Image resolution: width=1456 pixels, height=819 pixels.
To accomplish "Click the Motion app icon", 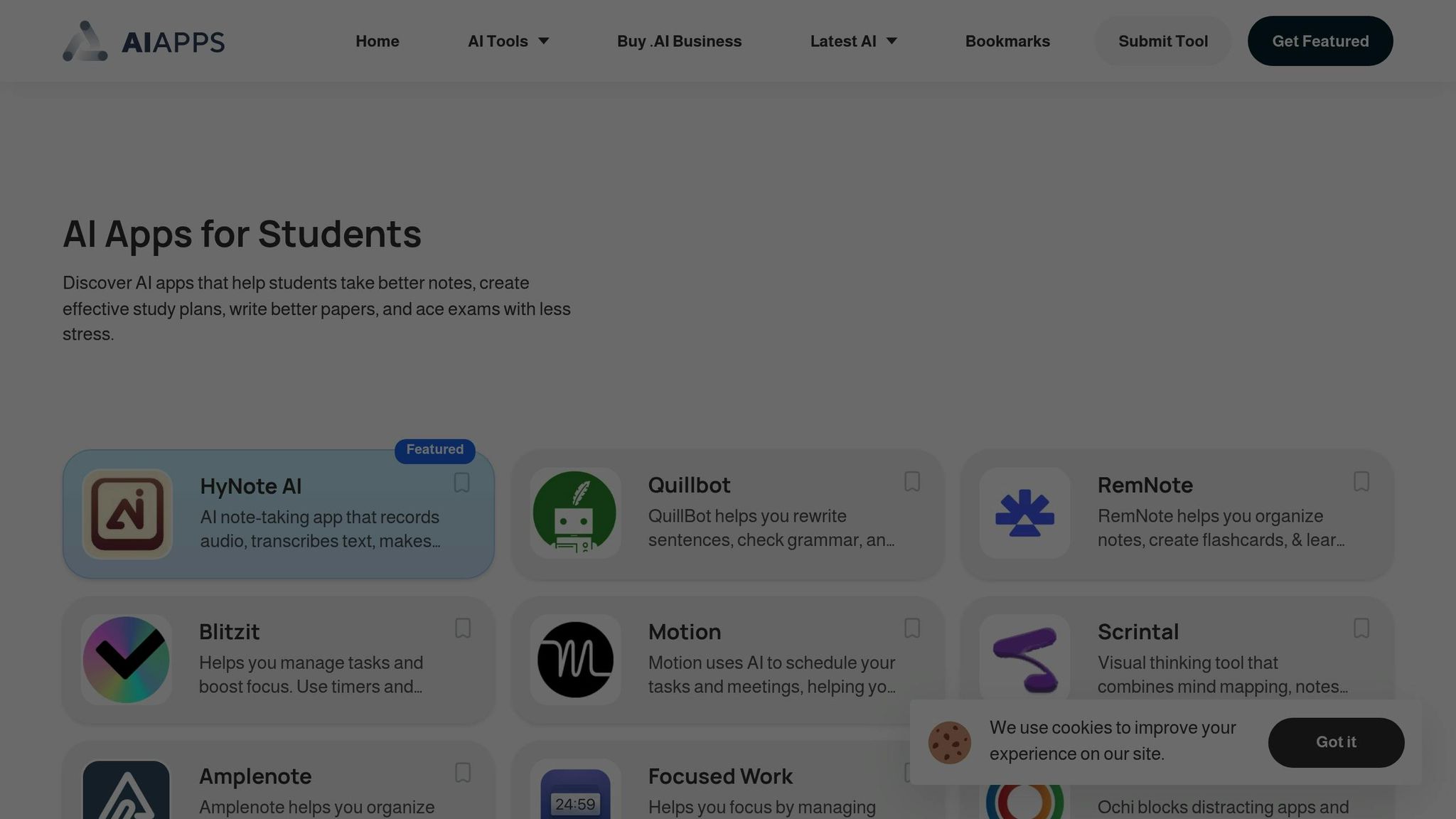I will 575,660.
